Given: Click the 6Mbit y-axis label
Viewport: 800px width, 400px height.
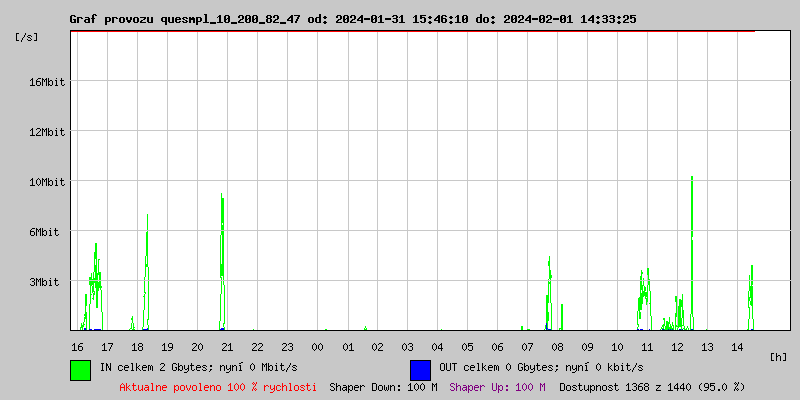Looking at the screenshot, I should (x=44, y=232).
